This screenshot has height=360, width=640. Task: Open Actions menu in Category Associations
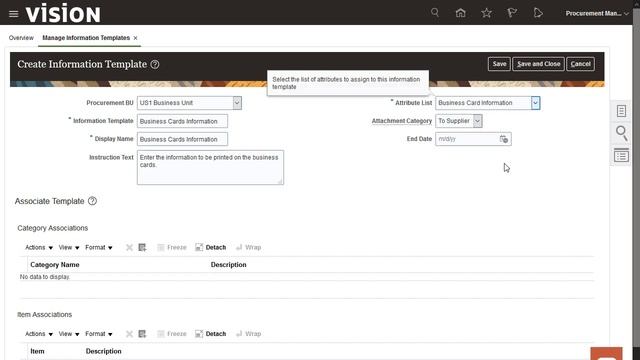coord(39,247)
